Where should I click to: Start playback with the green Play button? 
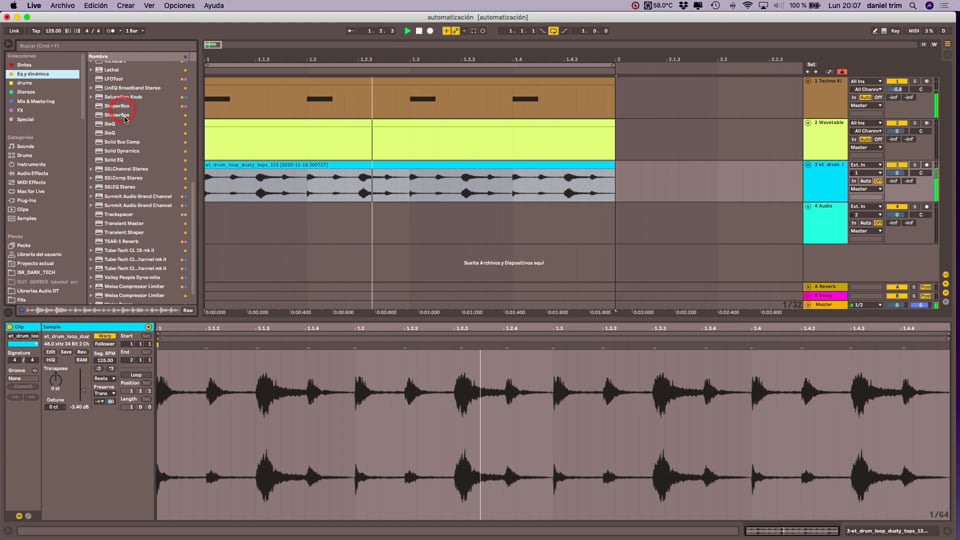point(407,31)
